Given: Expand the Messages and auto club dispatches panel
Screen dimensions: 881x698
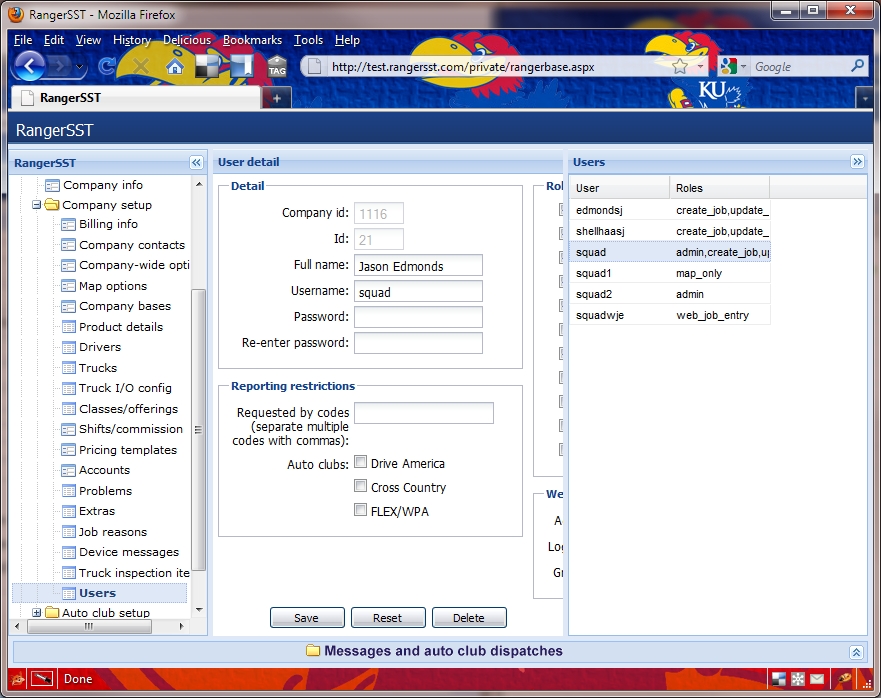Looking at the screenshot, I should pos(856,651).
